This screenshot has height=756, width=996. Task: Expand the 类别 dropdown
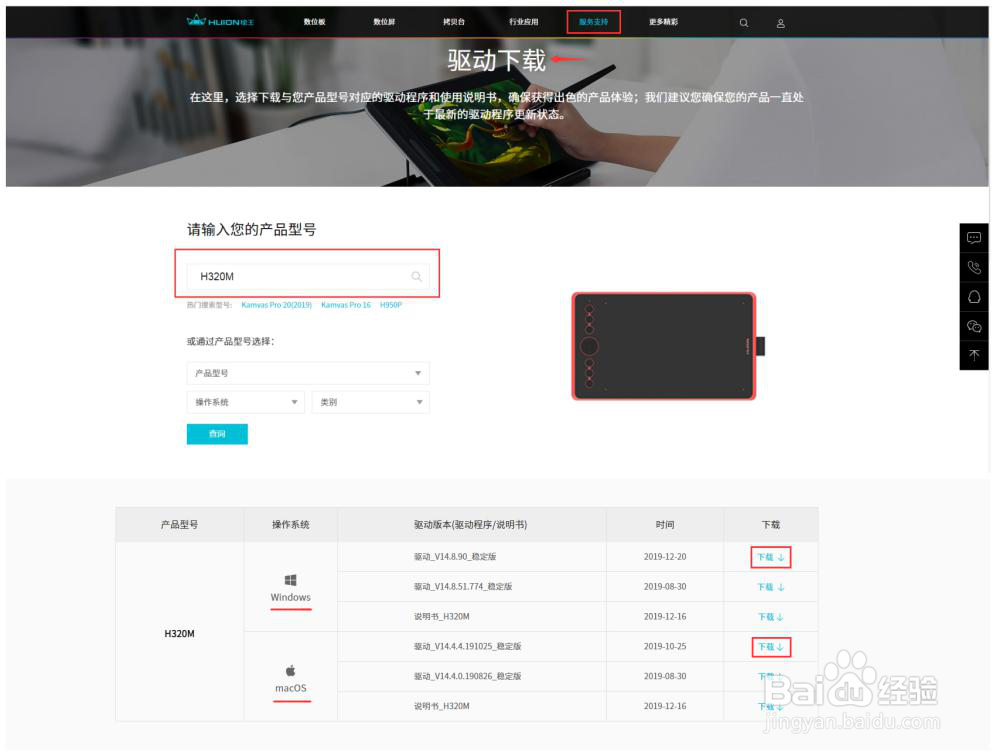(x=370, y=402)
